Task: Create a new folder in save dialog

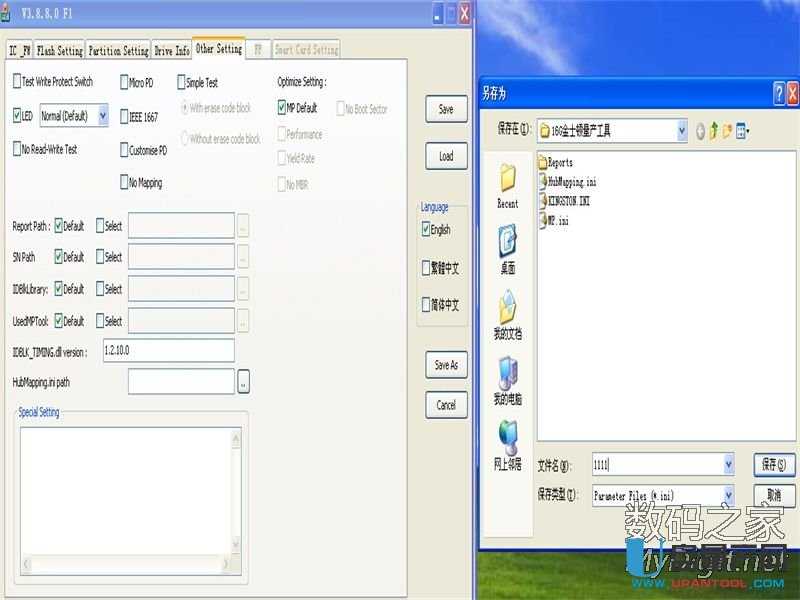Action: [728, 130]
